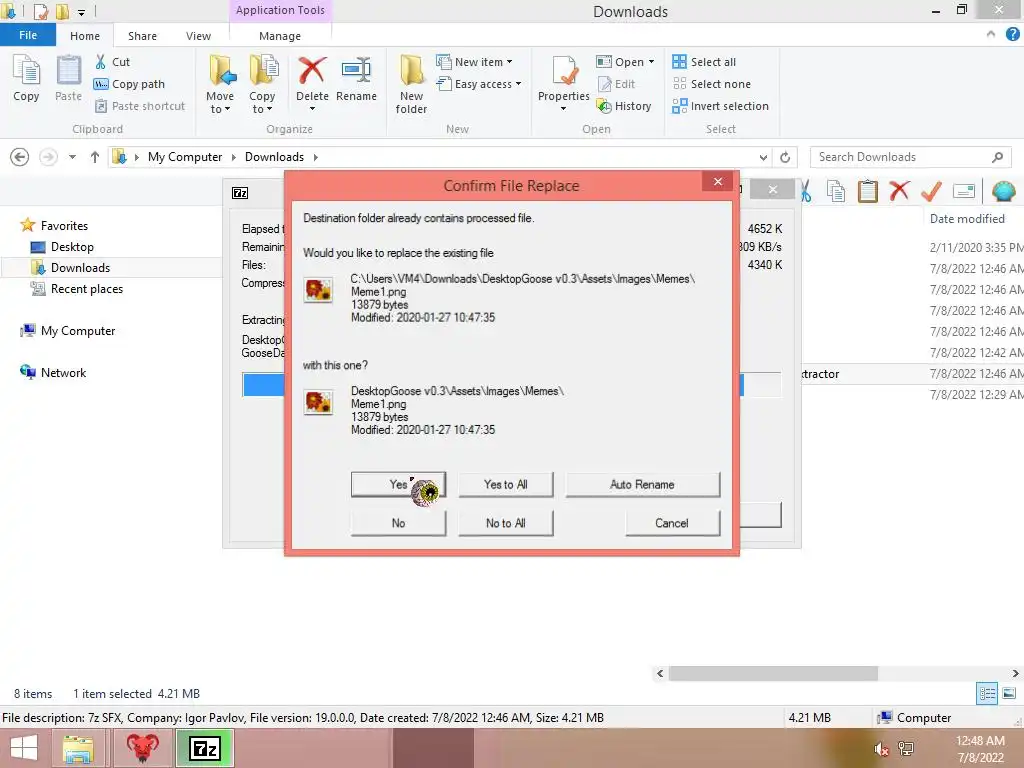
Task: Open the Copy to dropdown
Action: [262, 84]
